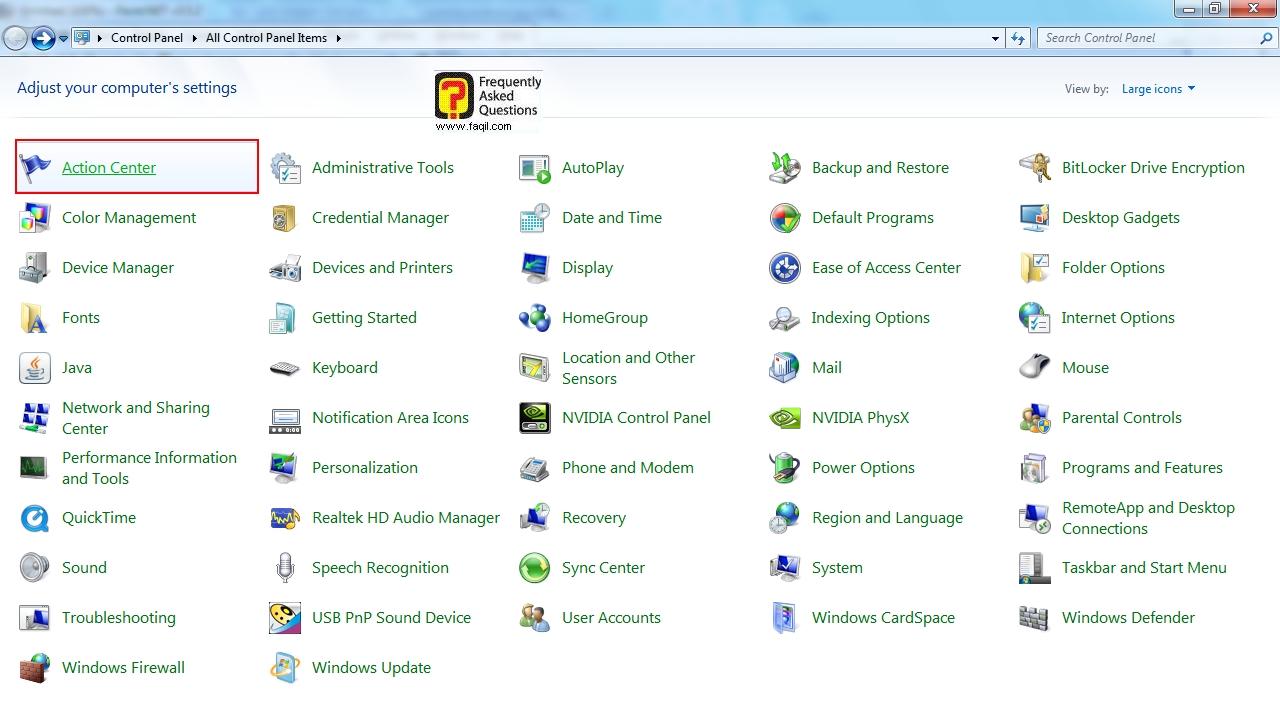This screenshot has width=1280, height=704.
Task: Go to Personalization settings
Action: (x=365, y=468)
